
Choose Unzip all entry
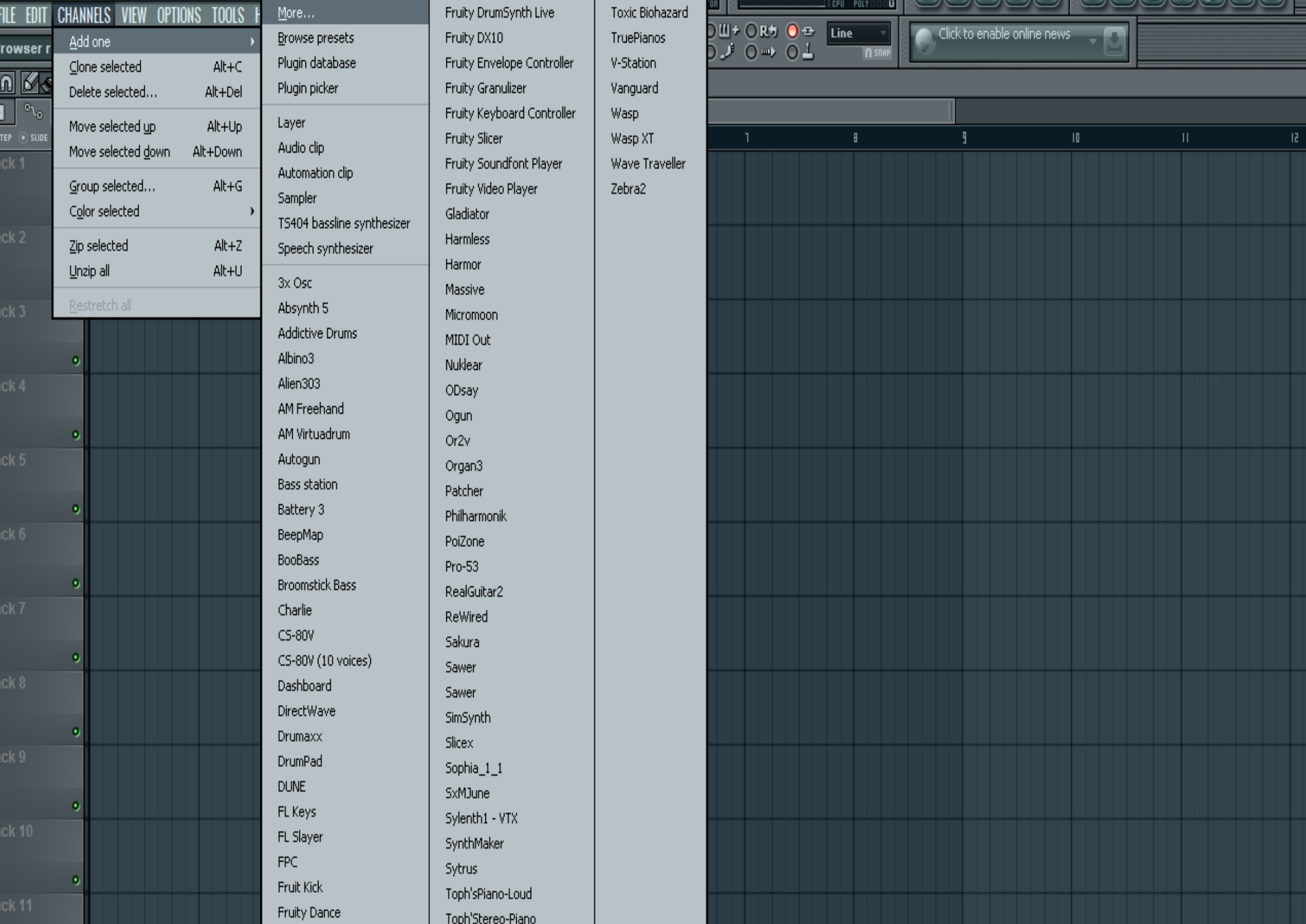tap(156, 271)
